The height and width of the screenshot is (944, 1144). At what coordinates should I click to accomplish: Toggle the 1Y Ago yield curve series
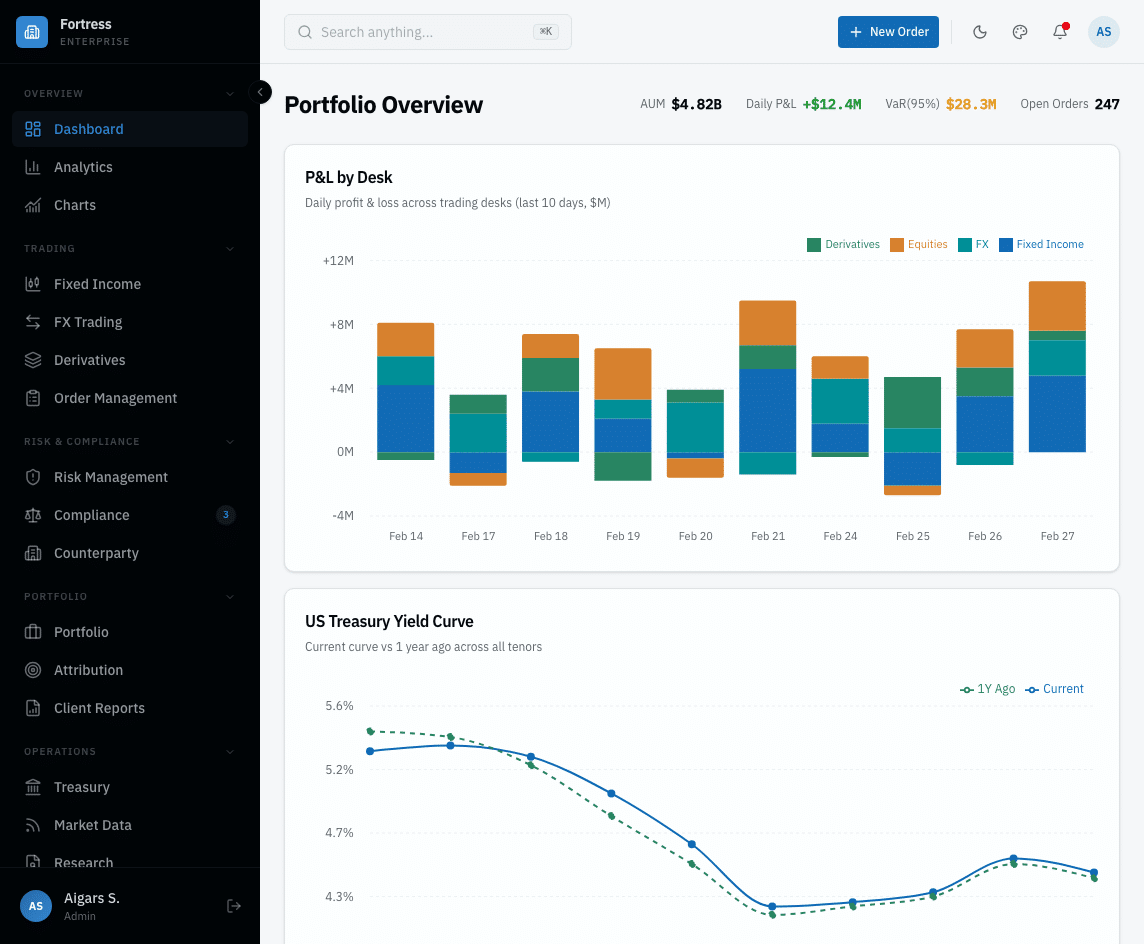(x=987, y=689)
